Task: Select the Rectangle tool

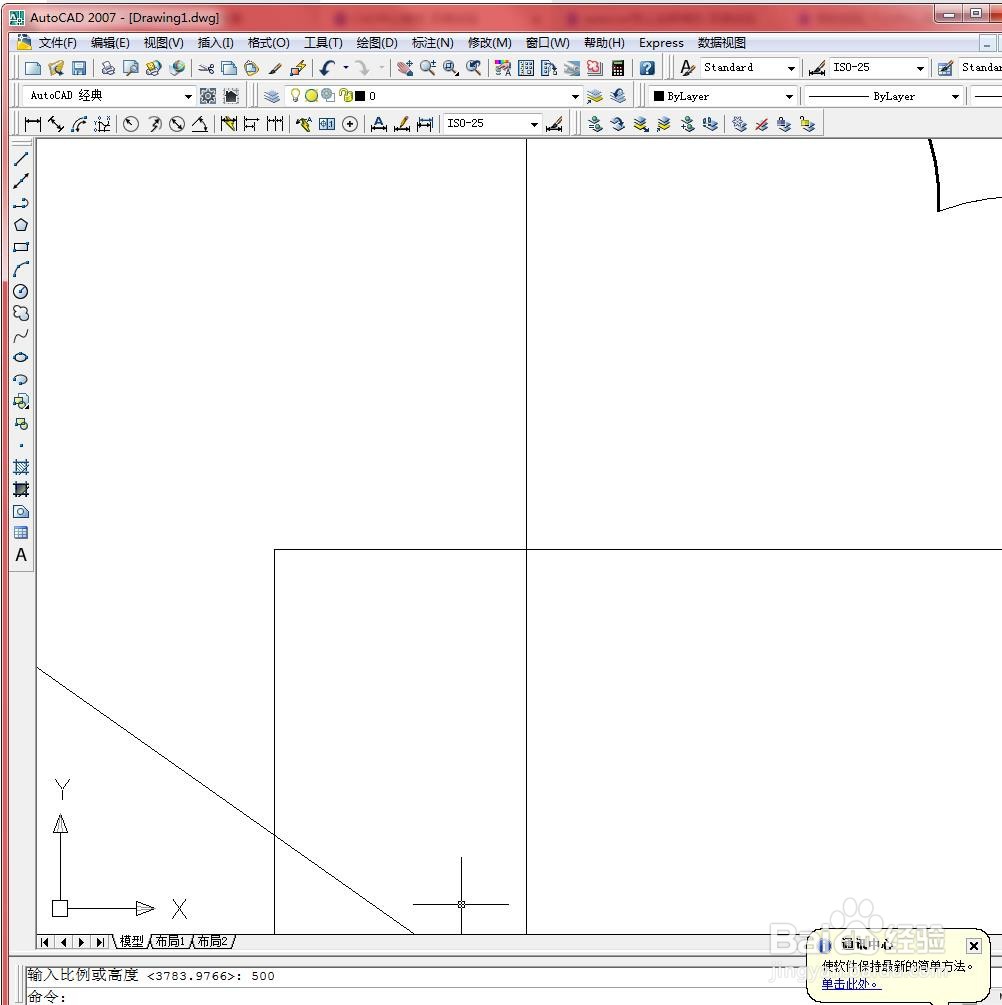Action: (21, 247)
